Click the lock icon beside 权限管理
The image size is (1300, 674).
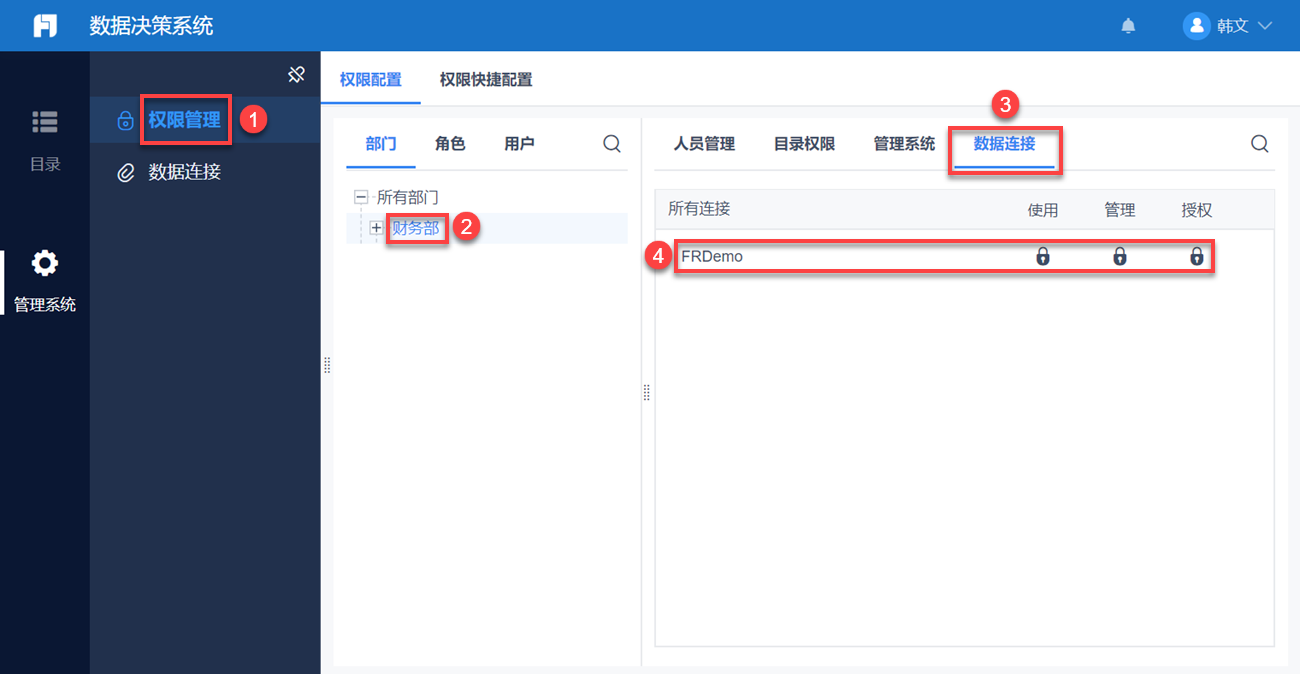[125, 121]
